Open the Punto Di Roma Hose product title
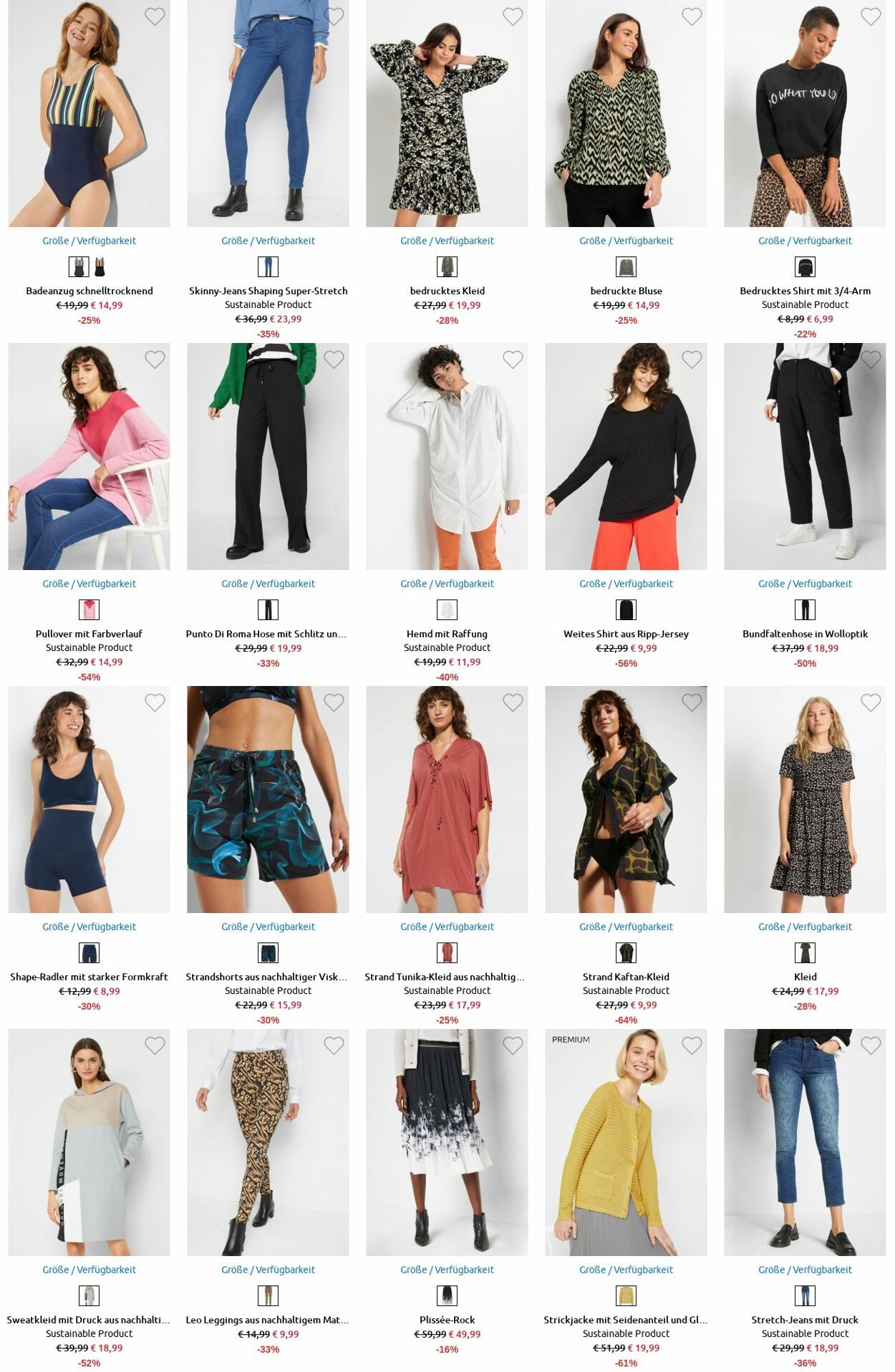 [x=266, y=634]
